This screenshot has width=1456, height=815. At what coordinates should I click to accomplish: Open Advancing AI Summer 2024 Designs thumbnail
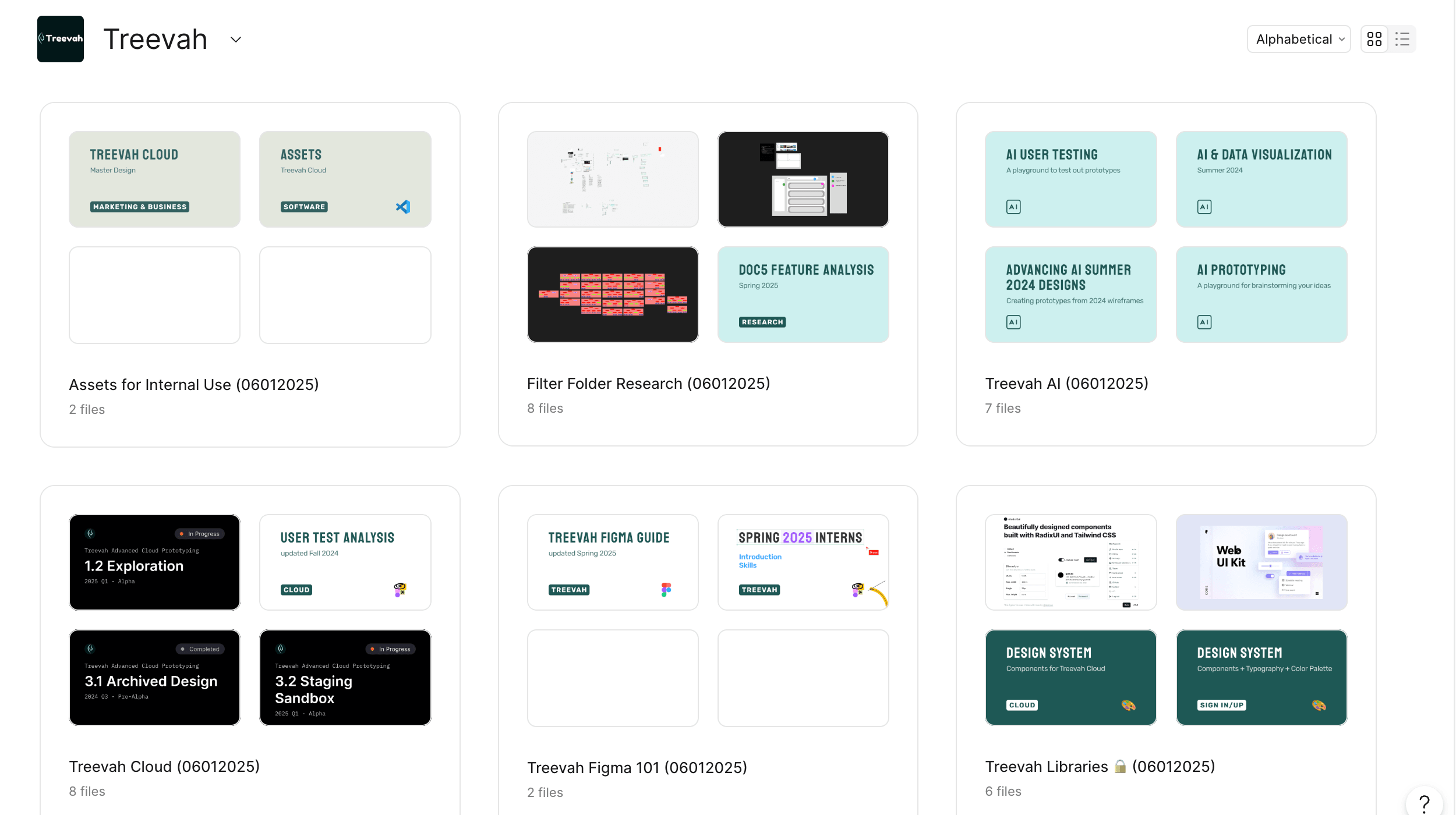pyautogui.click(x=1070, y=295)
